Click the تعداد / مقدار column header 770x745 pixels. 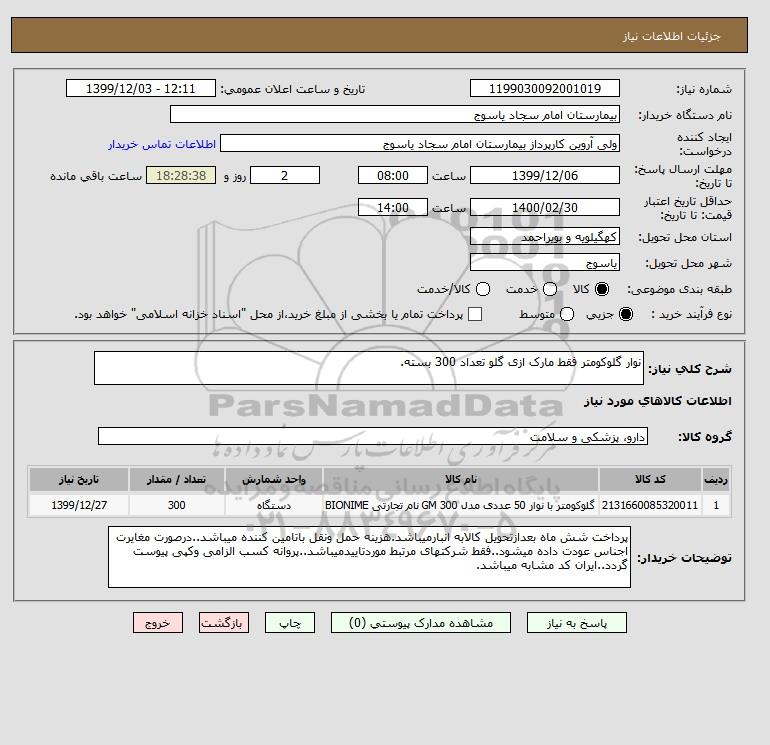(x=176, y=479)
